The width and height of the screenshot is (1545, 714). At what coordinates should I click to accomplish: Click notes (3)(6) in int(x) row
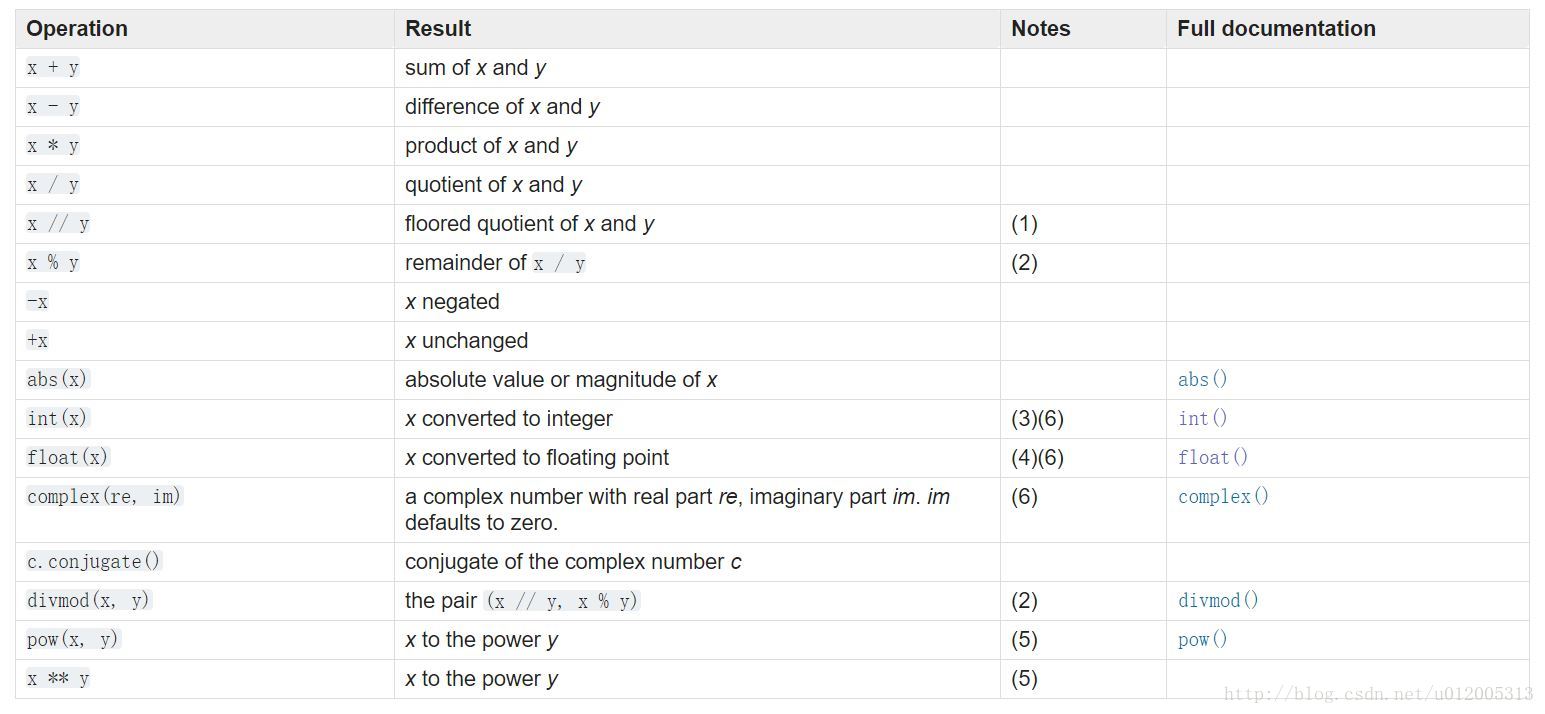[1037, 419]
